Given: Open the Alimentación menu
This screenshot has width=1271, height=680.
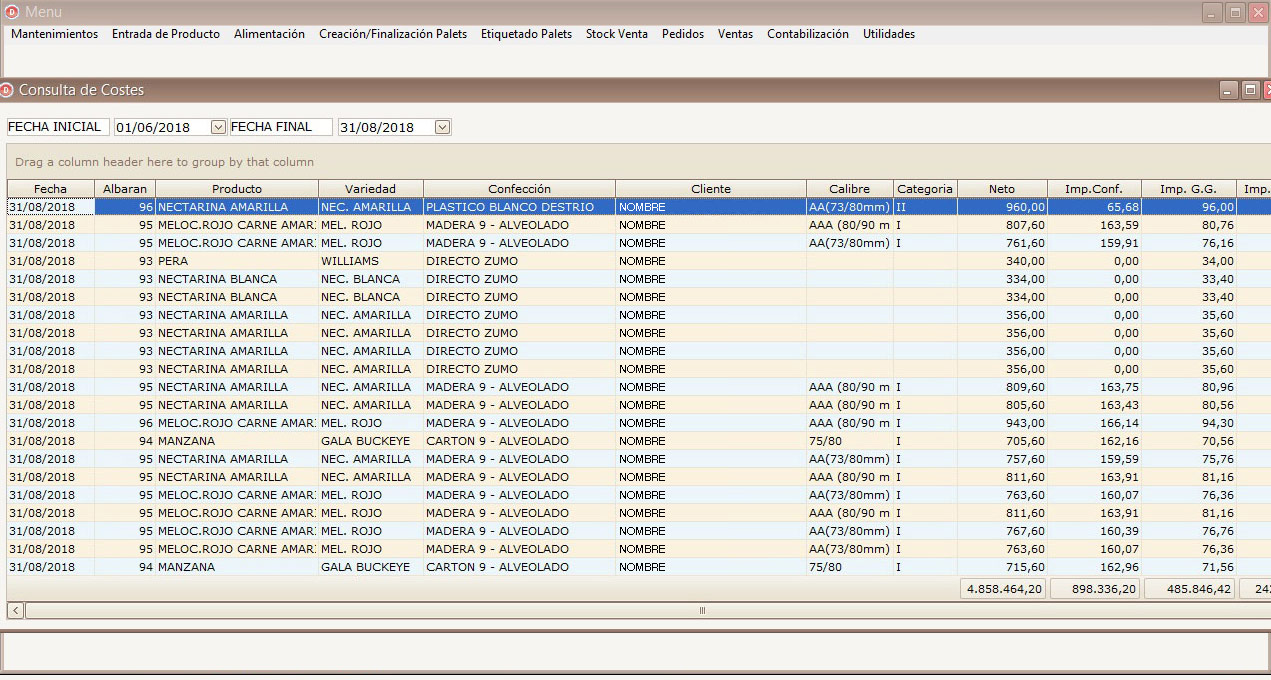Looking at the screenshot, I should (x=269, y=34).
